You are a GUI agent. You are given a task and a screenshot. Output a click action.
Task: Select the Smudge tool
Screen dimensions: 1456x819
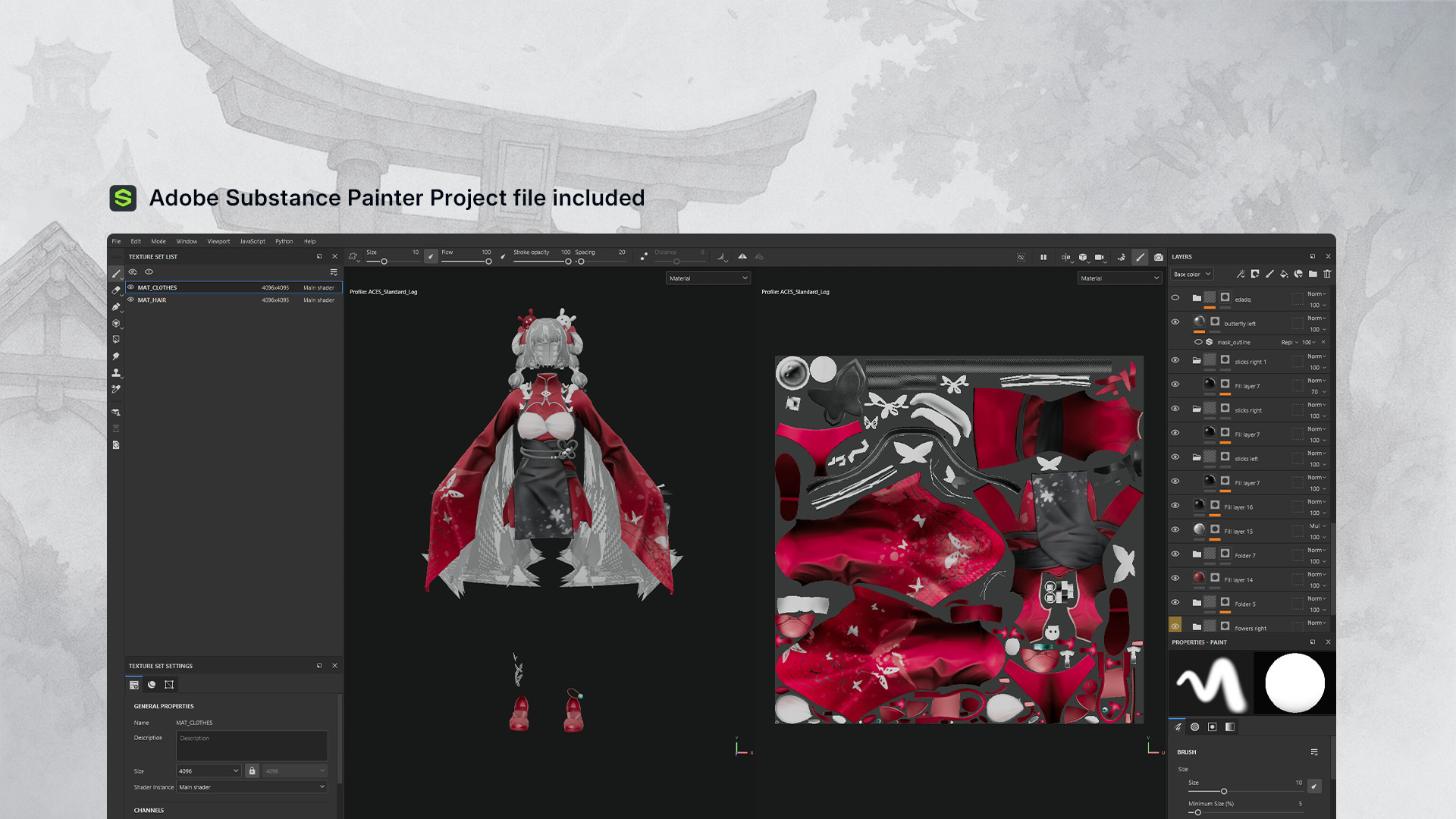pyautogui.click(x=116, y=356)
